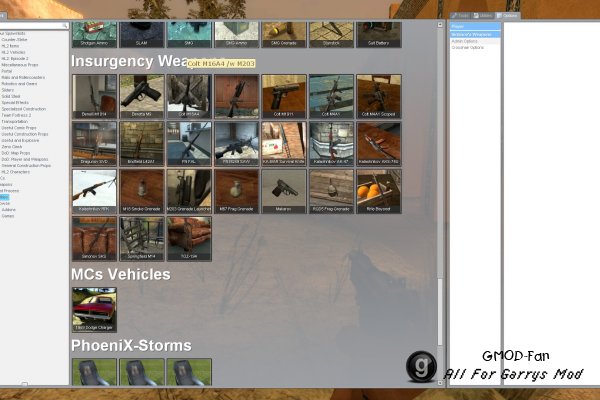Select Special Effects spawnlist
Viewport: 600px width, 400px height.
[15, 103]
